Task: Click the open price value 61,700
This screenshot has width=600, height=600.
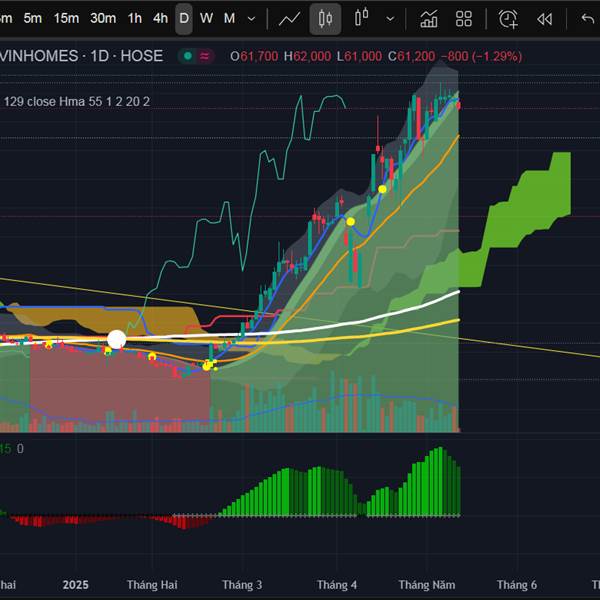Action: (259, 57)
